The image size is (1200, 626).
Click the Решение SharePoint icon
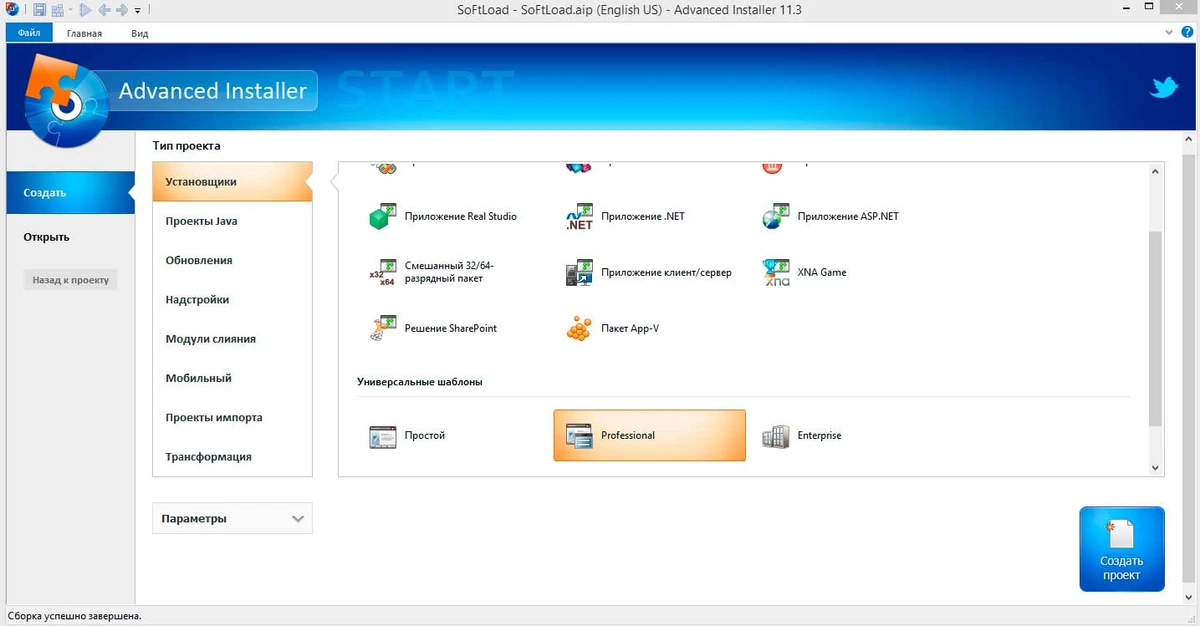pos(382,328)
